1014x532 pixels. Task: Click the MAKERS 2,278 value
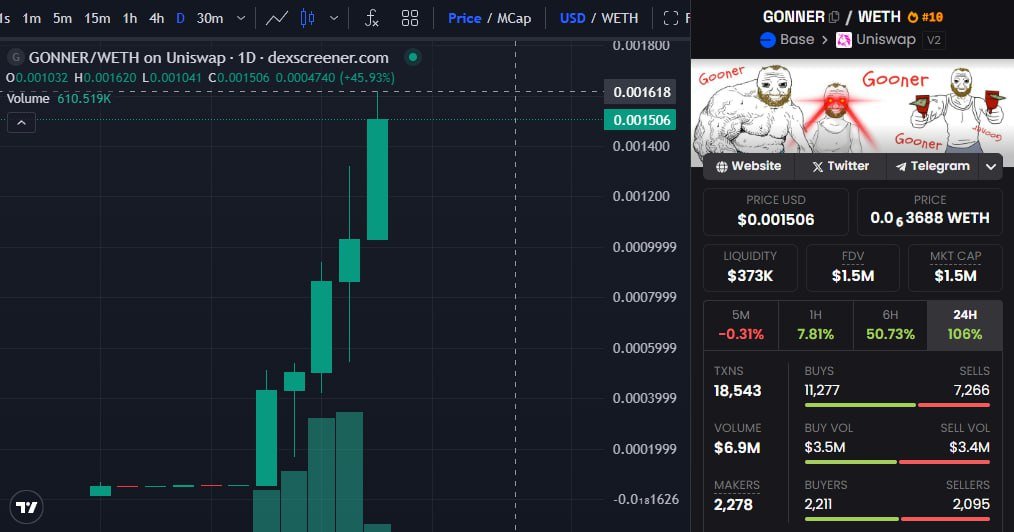pos(733,504)
